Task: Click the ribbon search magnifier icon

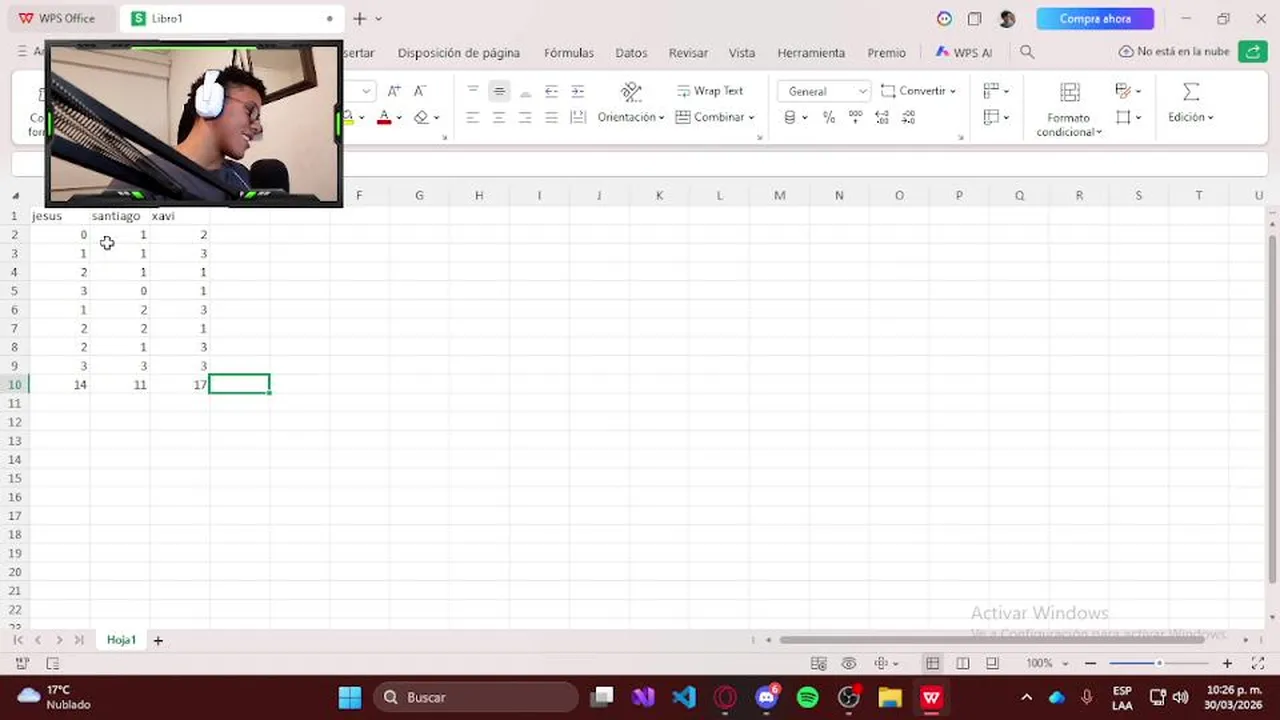Action: point(1027,52)
